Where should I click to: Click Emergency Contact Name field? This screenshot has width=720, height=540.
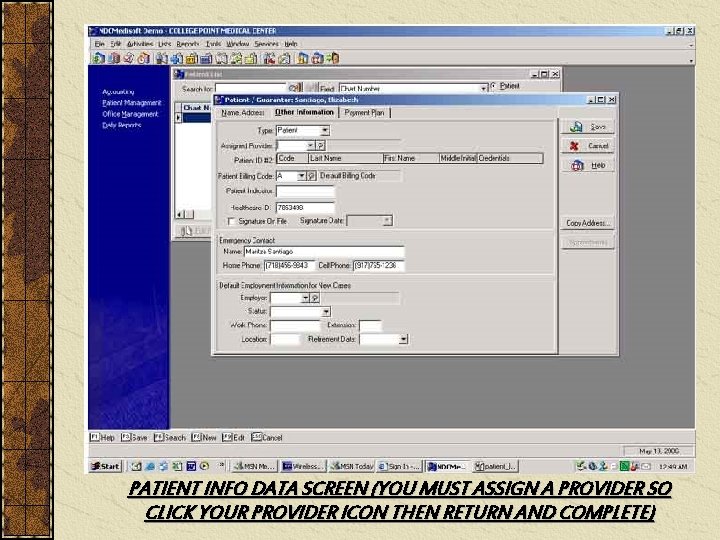324,252
